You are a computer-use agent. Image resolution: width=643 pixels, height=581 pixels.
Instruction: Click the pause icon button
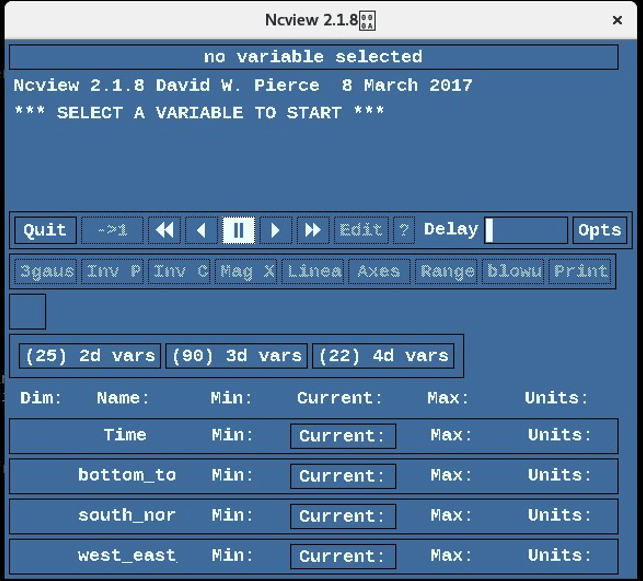point(238,230)
